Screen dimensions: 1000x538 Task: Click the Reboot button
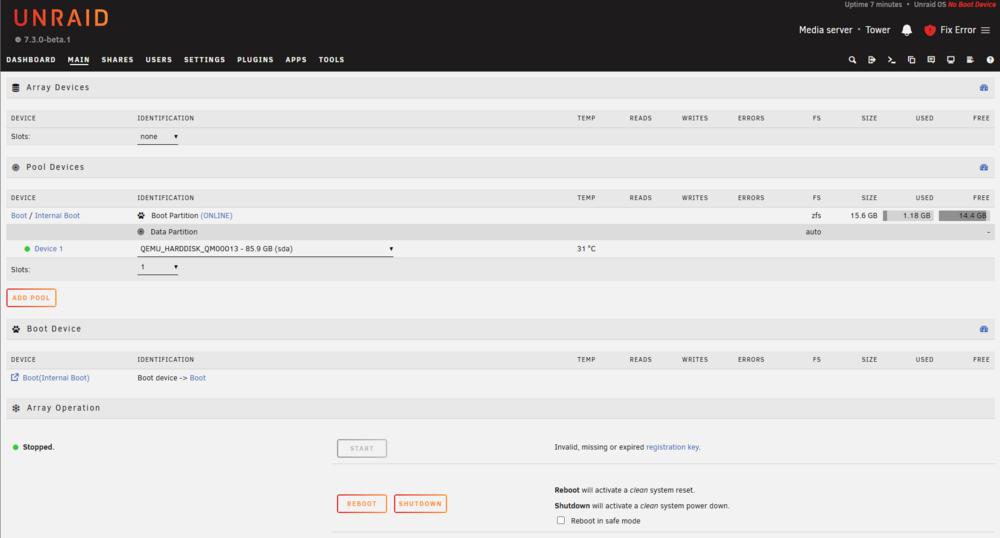tap(362, 504)
